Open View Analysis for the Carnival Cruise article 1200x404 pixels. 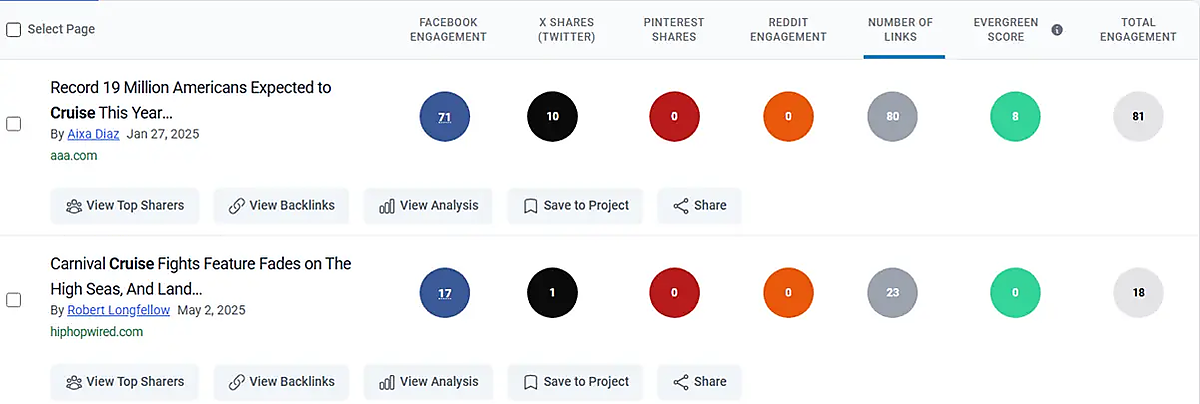[x=428, y=382]
